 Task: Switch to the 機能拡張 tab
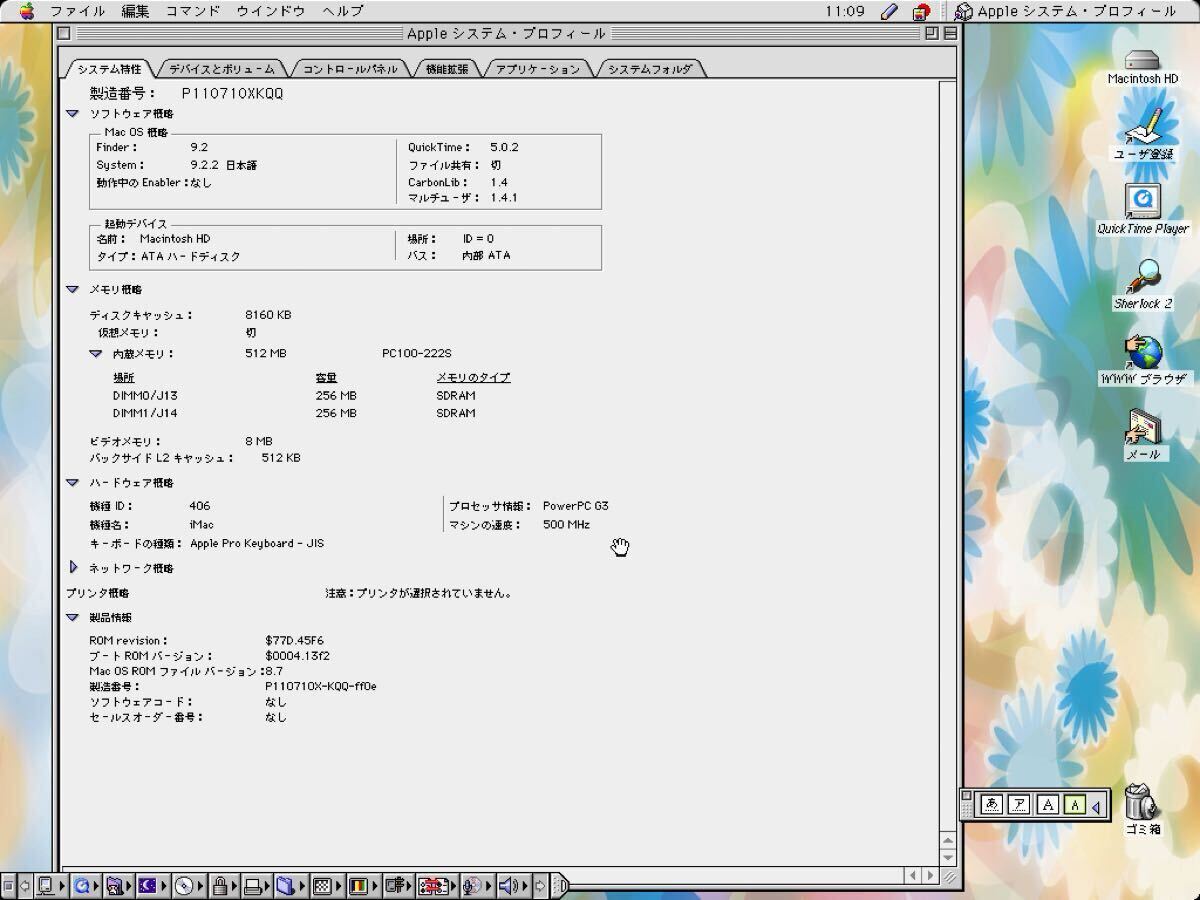click(447, 69)
